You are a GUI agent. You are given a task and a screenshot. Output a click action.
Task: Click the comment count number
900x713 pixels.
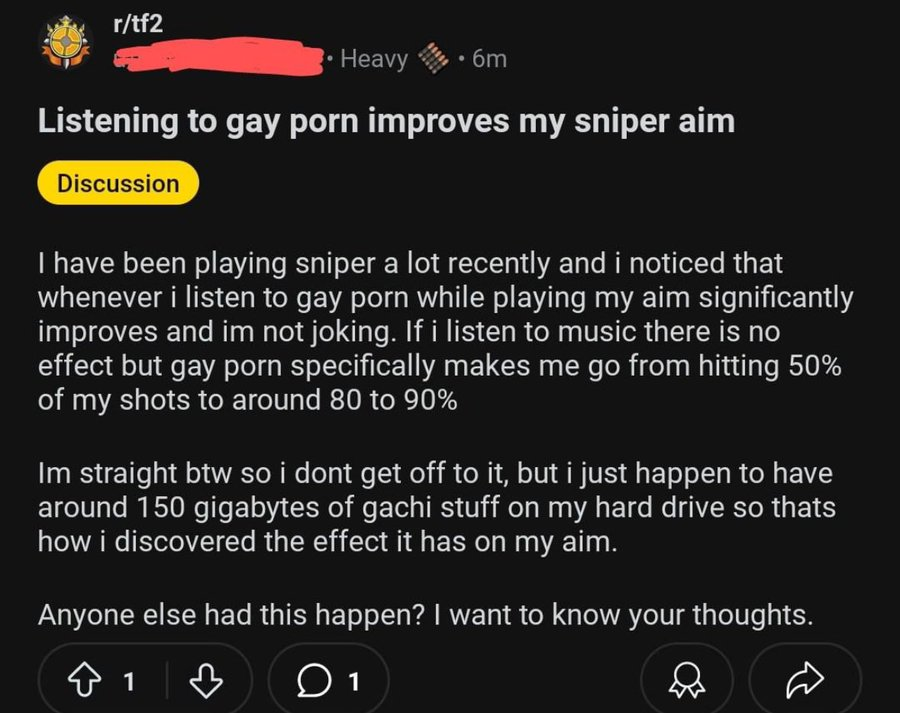[354, 681]
